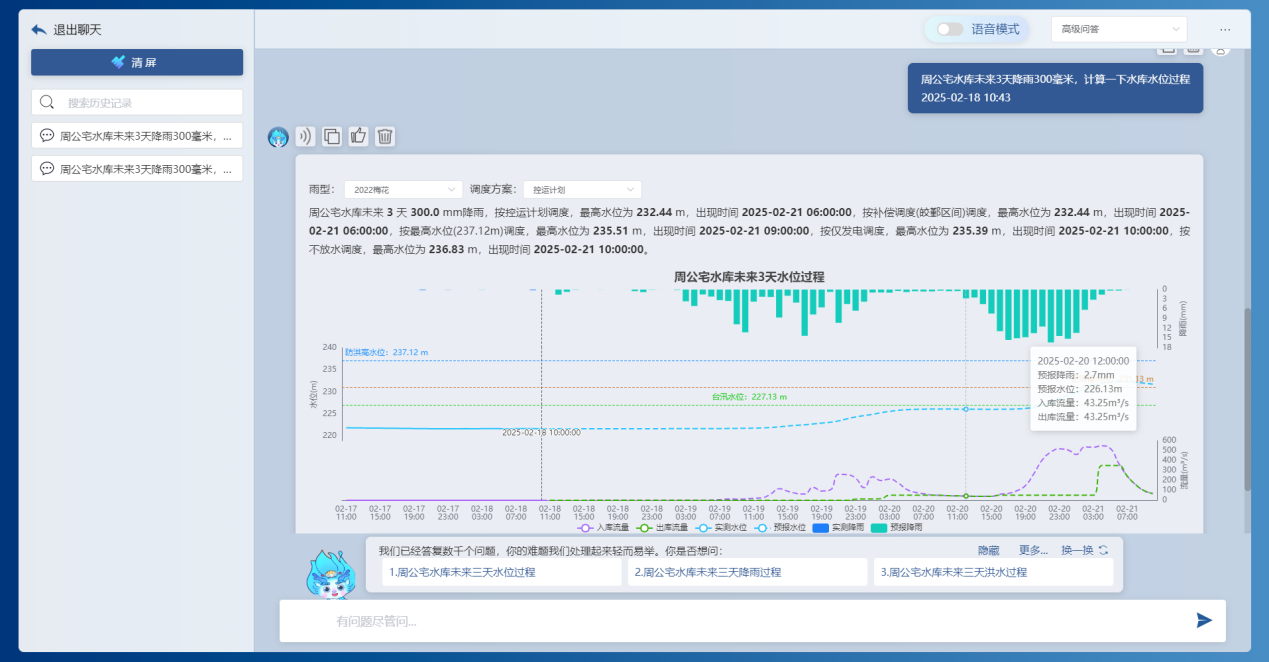The width and height of the screenshot is (1269, 662).
Task: Click the refresh icon beside 换一换
Action: pos(1103,550)
